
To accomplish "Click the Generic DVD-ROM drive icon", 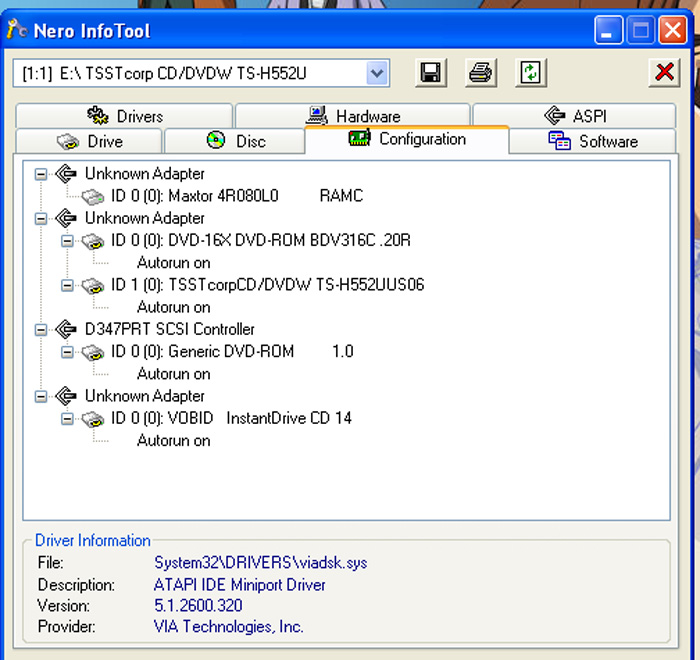I will [x=92, y=352].
